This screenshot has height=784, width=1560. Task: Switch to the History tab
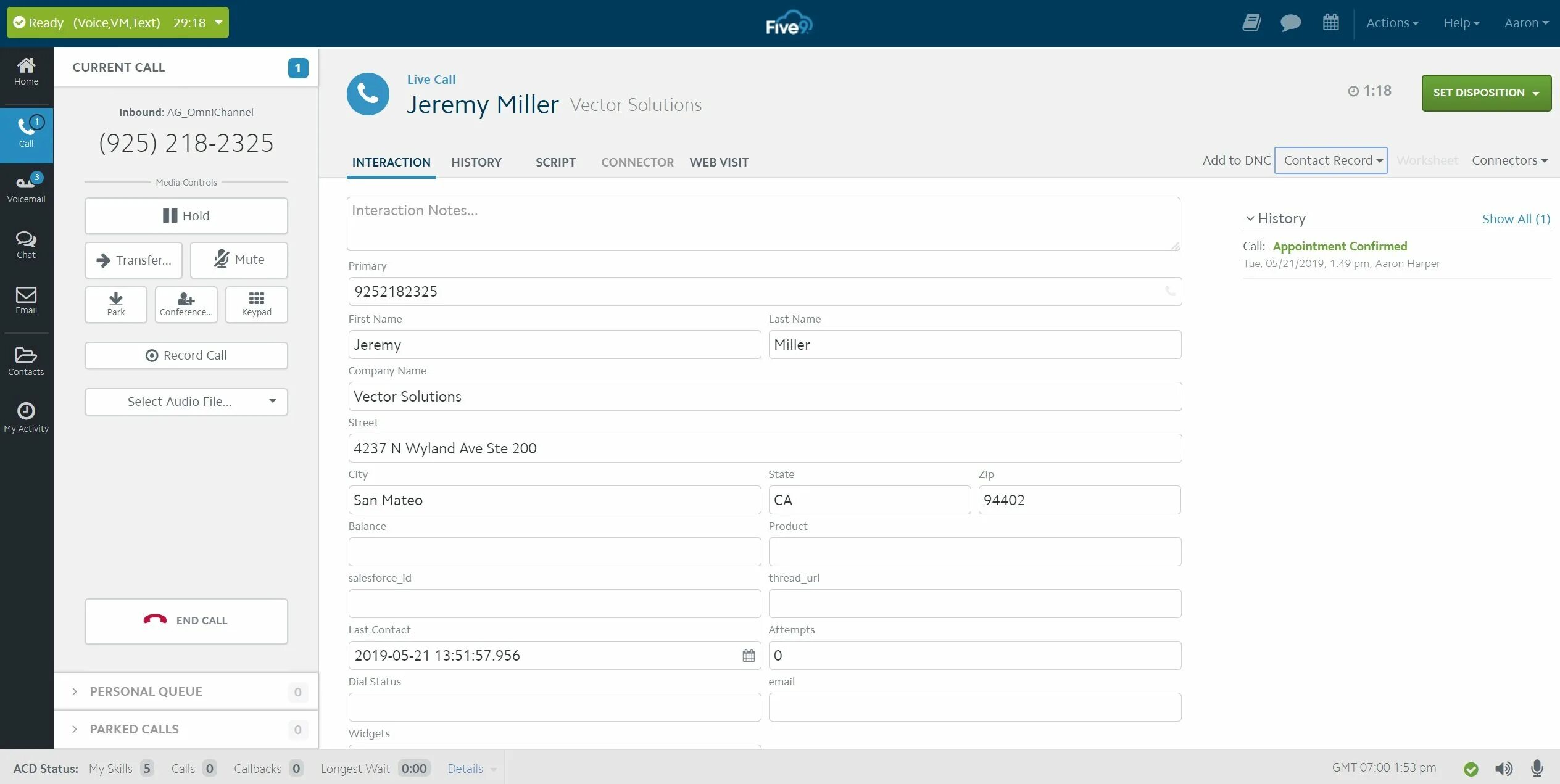(476, 162)
